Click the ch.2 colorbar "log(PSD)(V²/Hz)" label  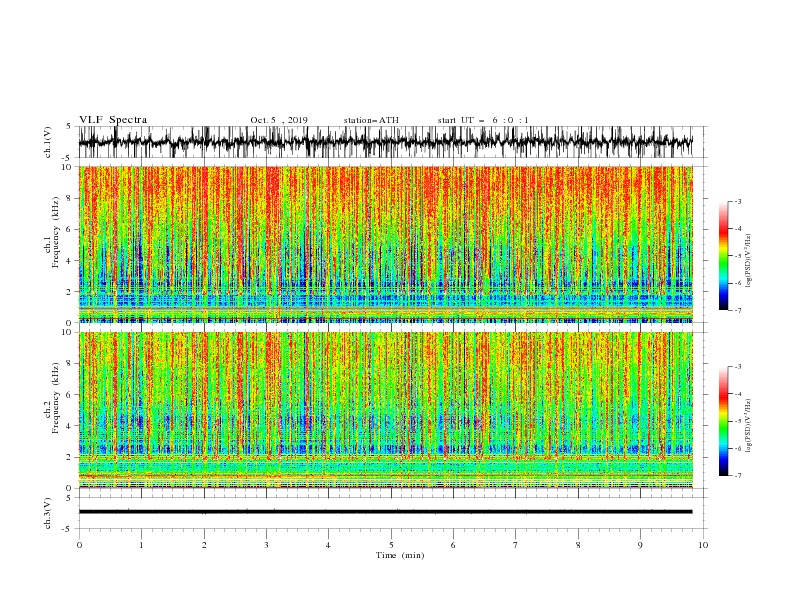click(x=749, y=425)
